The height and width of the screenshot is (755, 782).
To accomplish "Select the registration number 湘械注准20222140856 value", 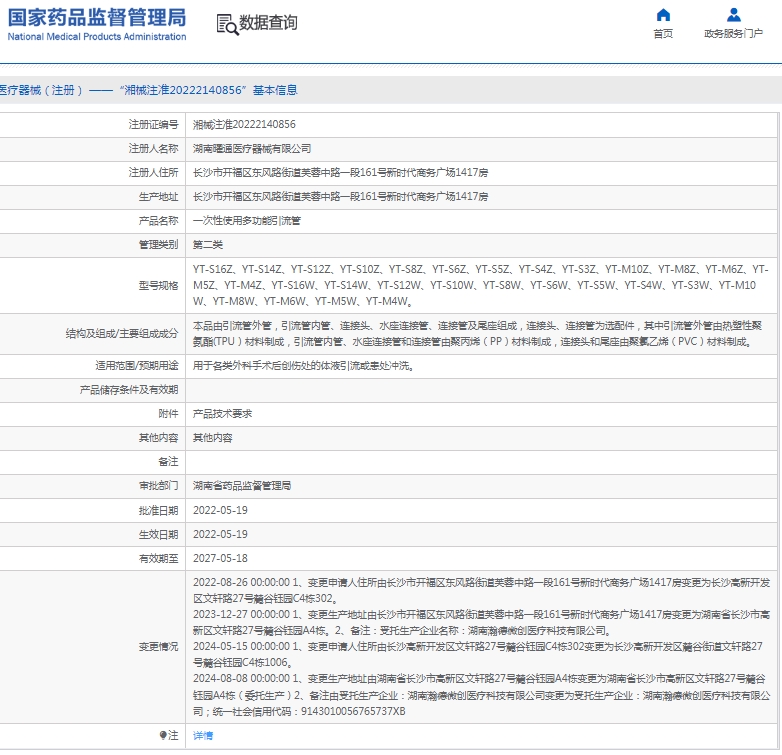I will click(244, 124).
